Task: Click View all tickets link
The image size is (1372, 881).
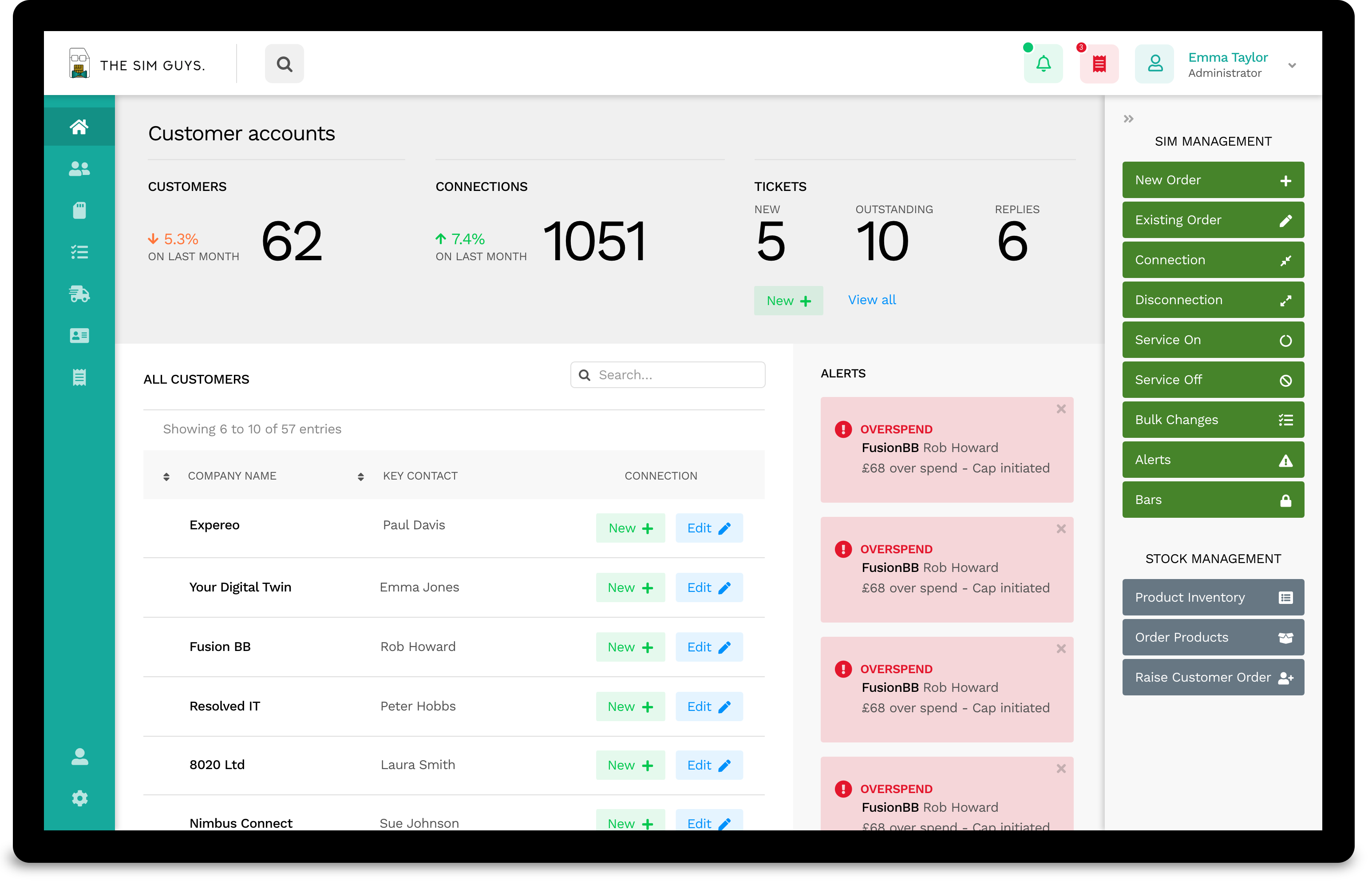Action: 871,300
